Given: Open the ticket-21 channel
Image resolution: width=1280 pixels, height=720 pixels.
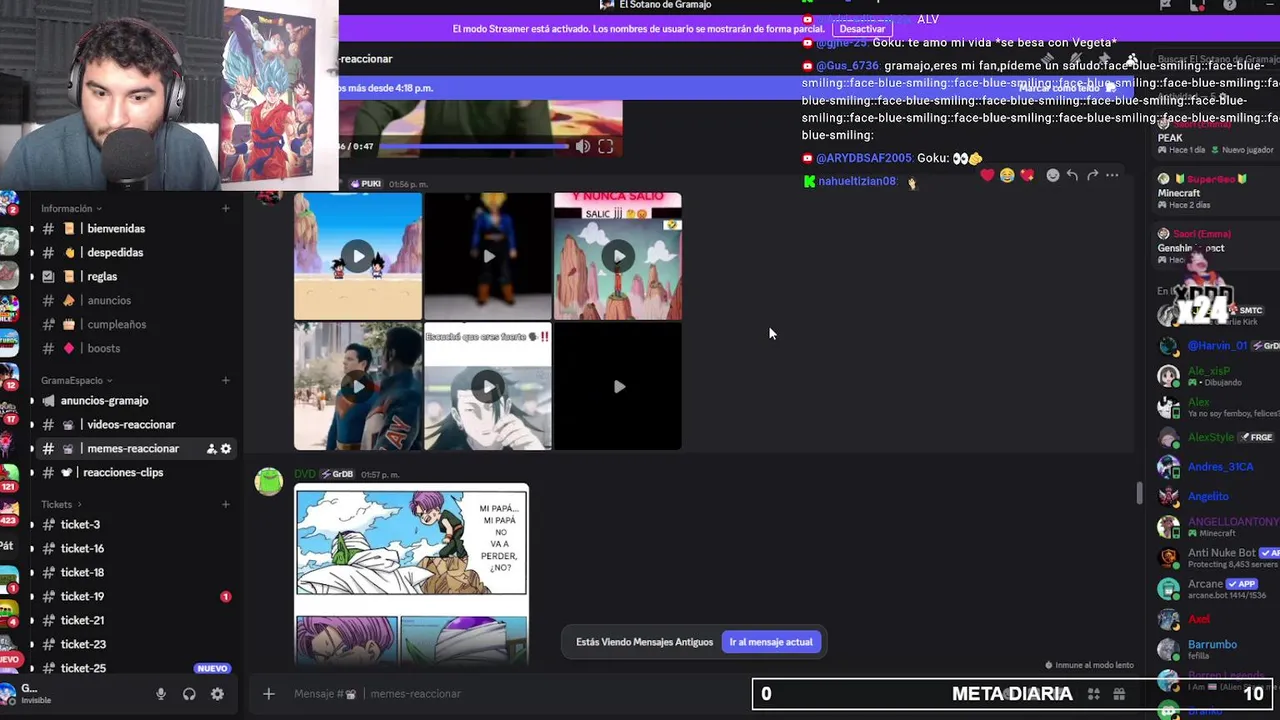Looking at the screenshot, I should tap(135, 621).
